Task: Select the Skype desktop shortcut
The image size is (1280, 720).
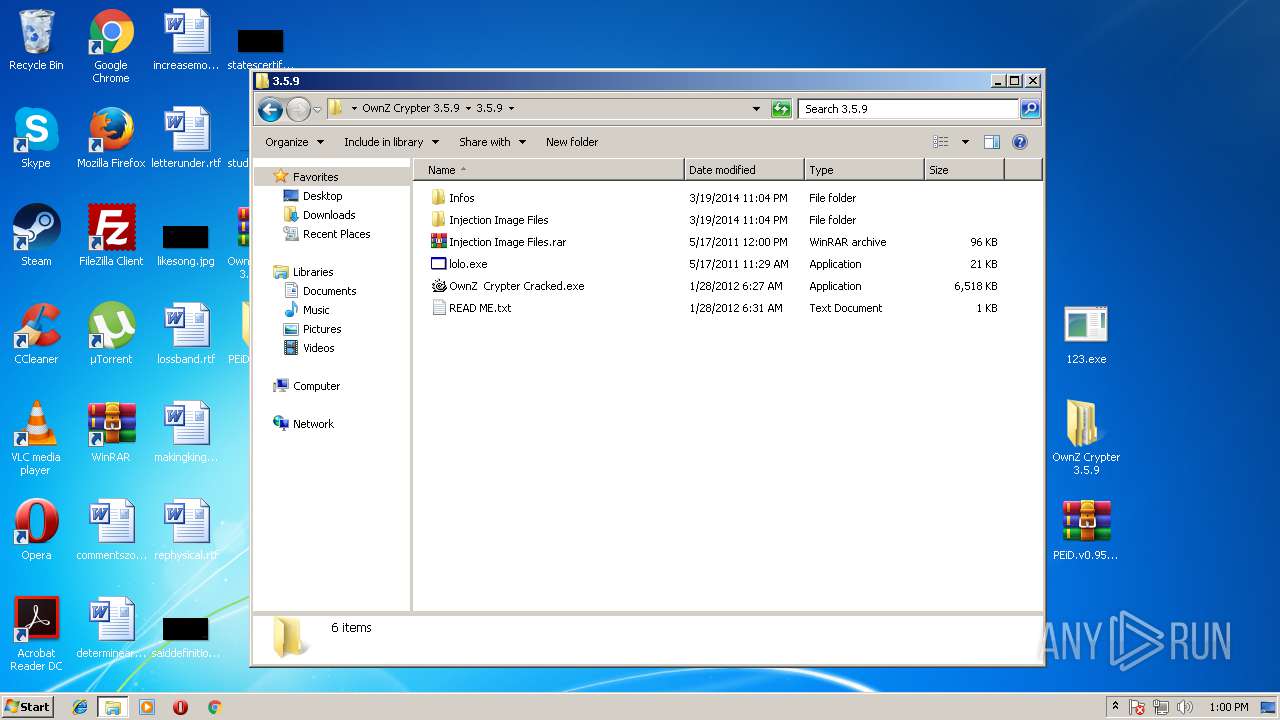Action: point(36,139)
